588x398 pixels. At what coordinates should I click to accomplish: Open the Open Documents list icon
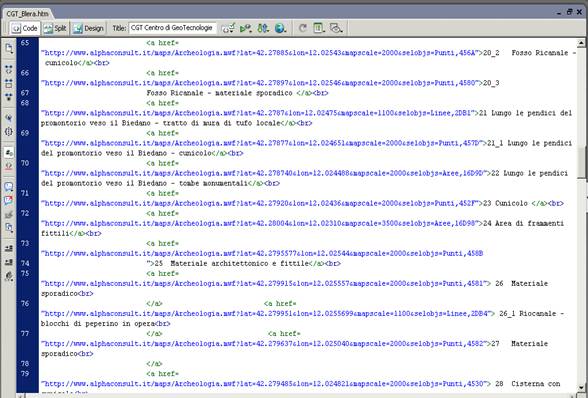coord(9,48)
